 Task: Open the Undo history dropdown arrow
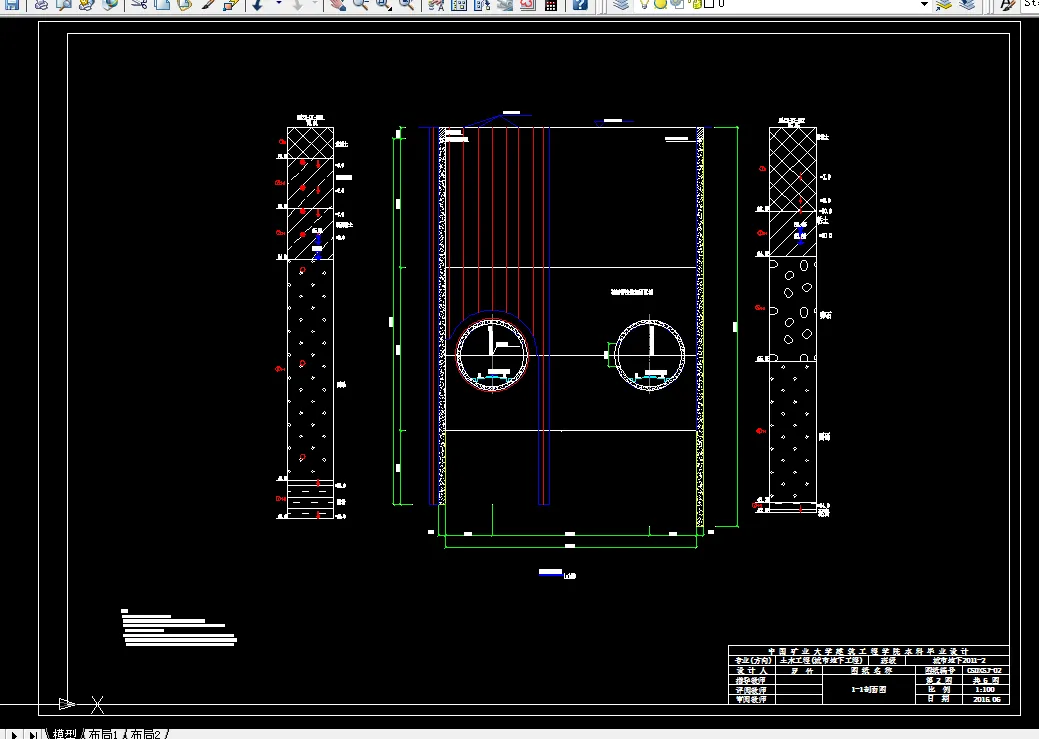click(279, 3)
